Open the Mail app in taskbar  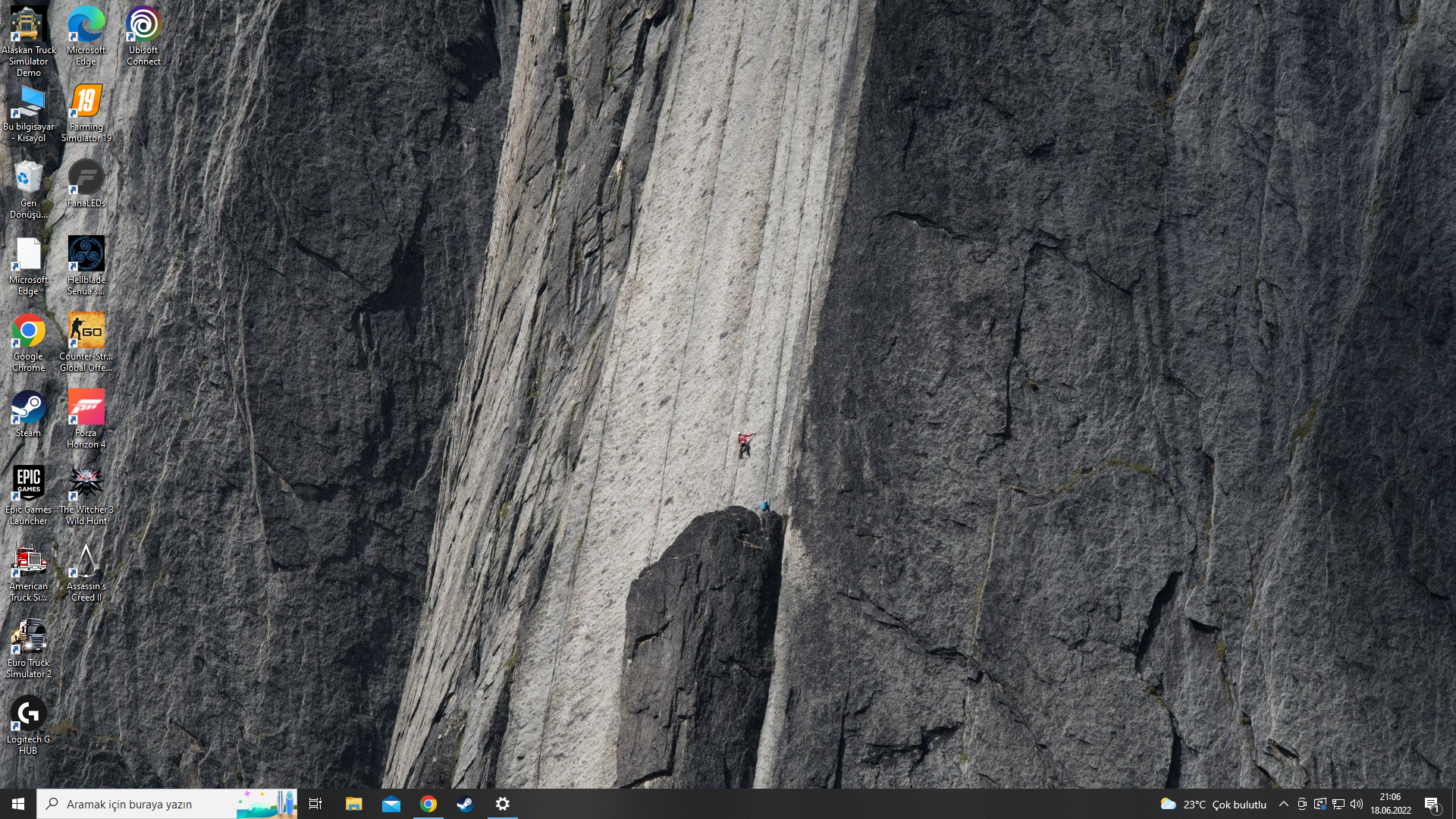(x=391, y=804)
